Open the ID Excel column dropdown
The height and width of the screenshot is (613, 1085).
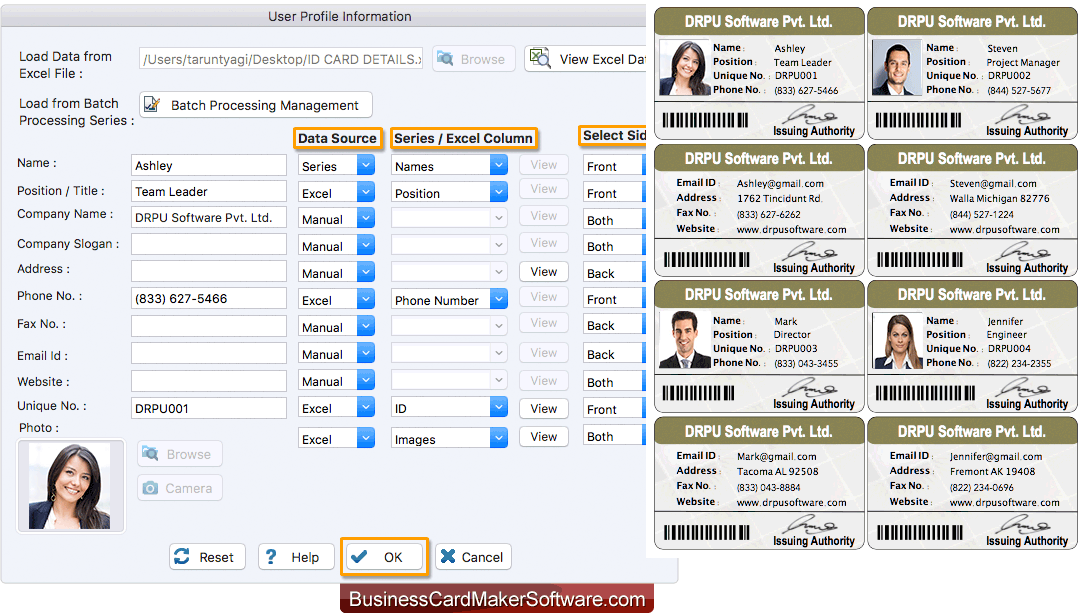[449, 408]
